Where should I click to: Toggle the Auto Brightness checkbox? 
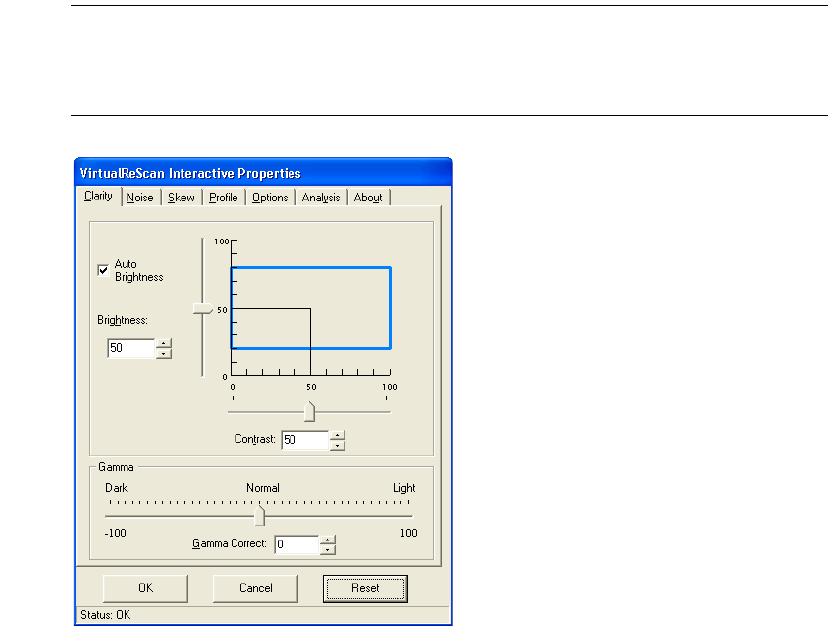(102, 270)
